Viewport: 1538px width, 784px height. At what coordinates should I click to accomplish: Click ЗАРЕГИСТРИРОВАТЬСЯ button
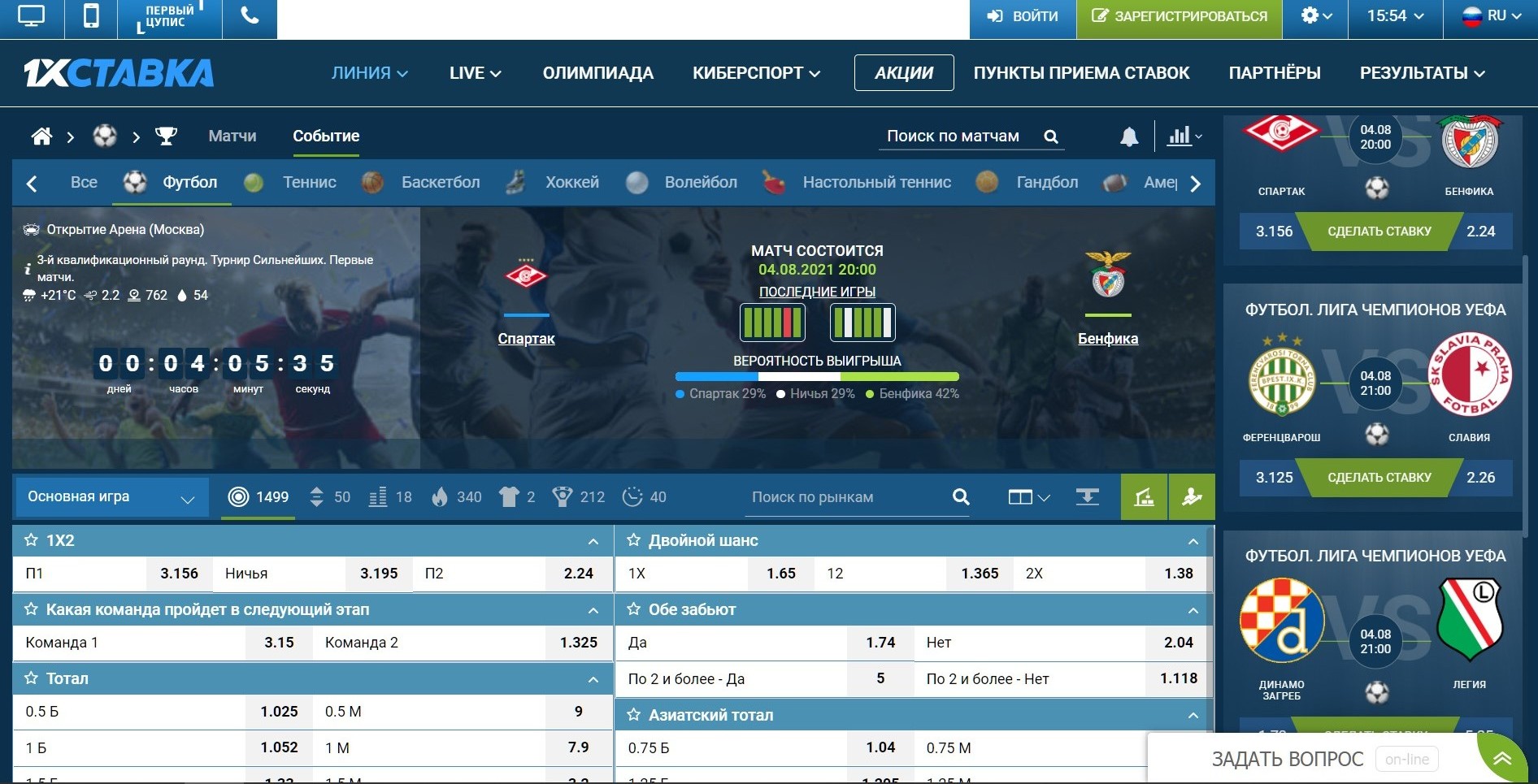pos(1180,16)
